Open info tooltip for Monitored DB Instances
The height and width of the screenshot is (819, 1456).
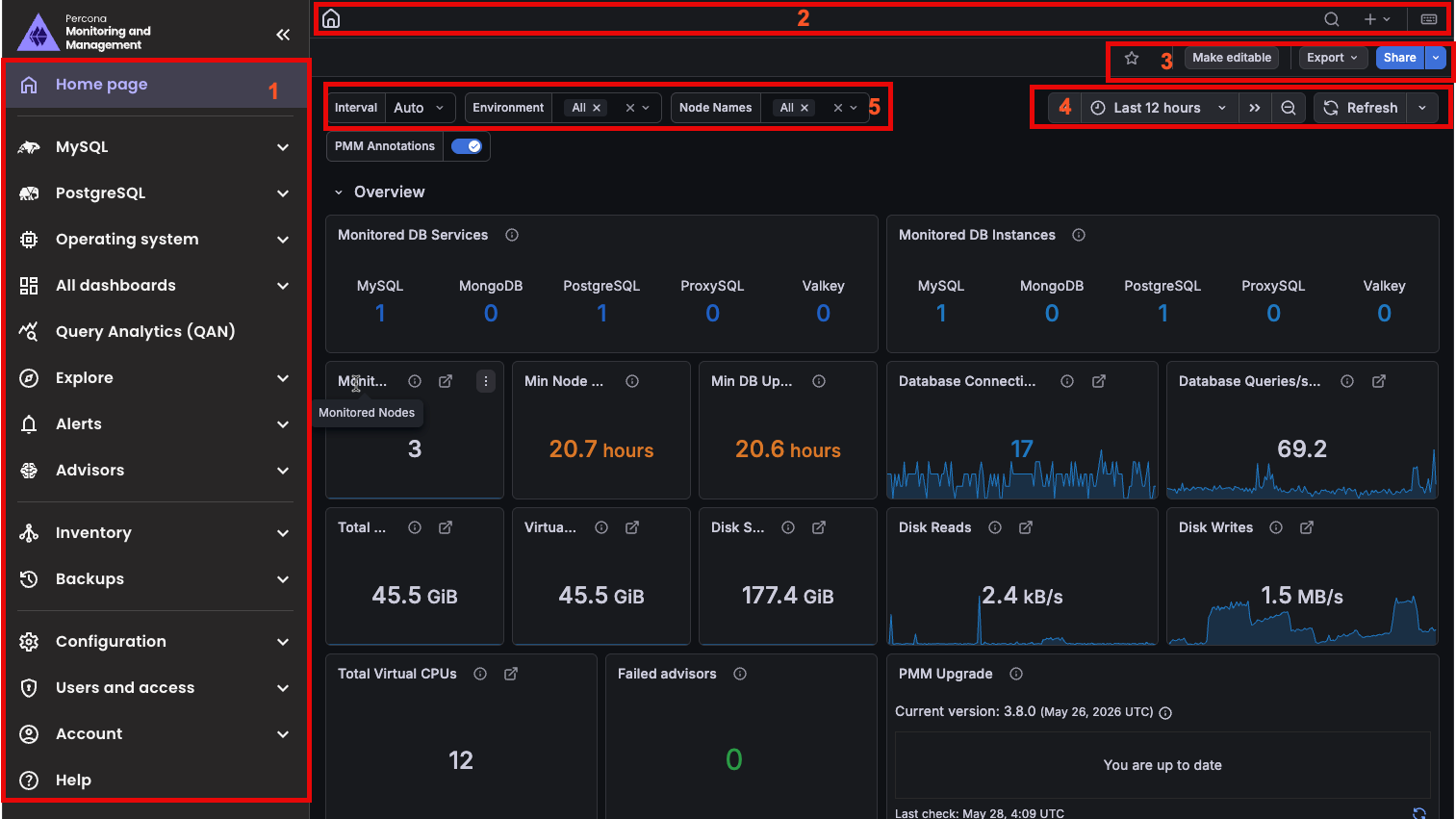coord(1079,235)
